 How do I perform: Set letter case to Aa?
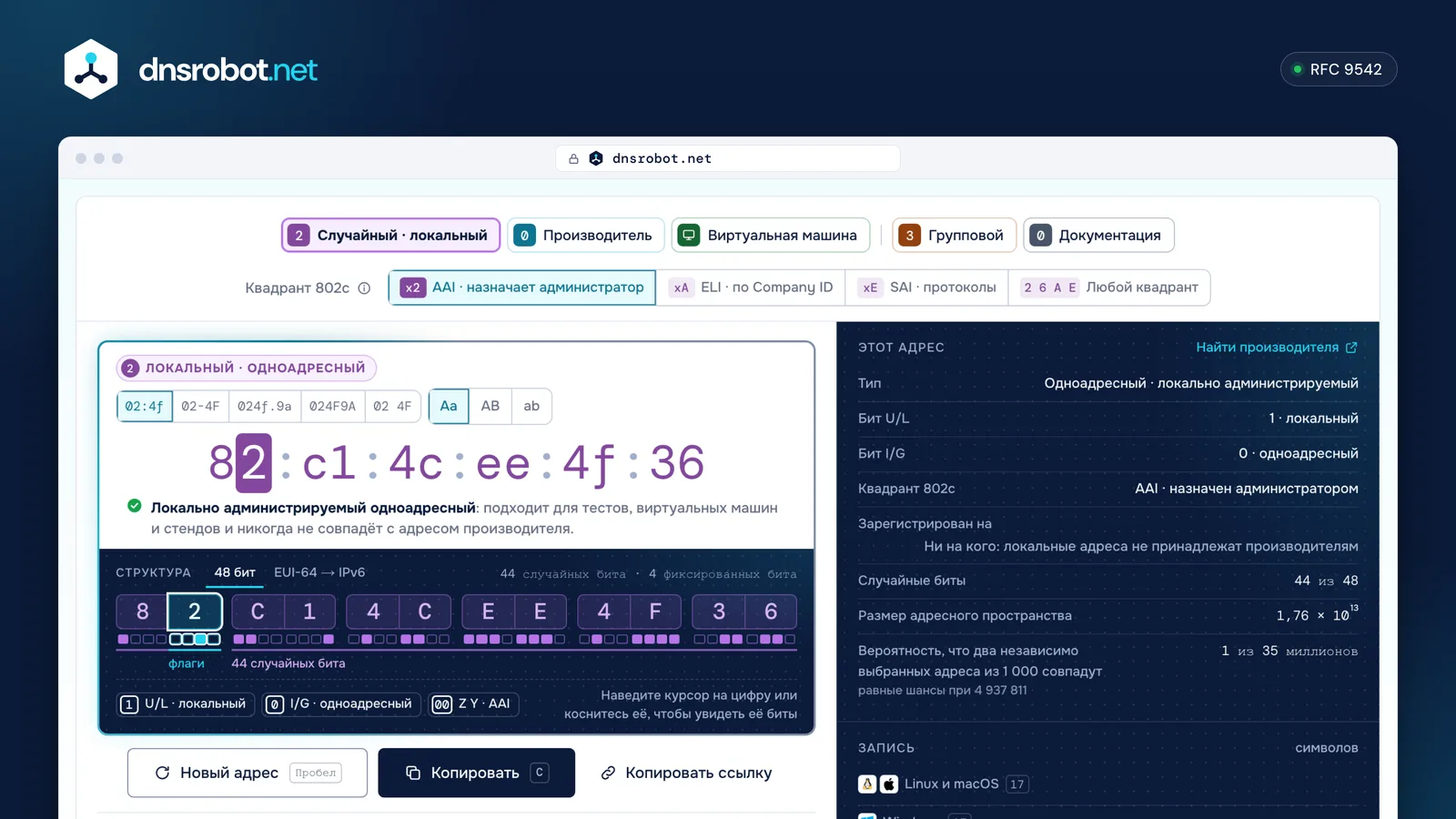pyautogui.click(x=449, y=406)
